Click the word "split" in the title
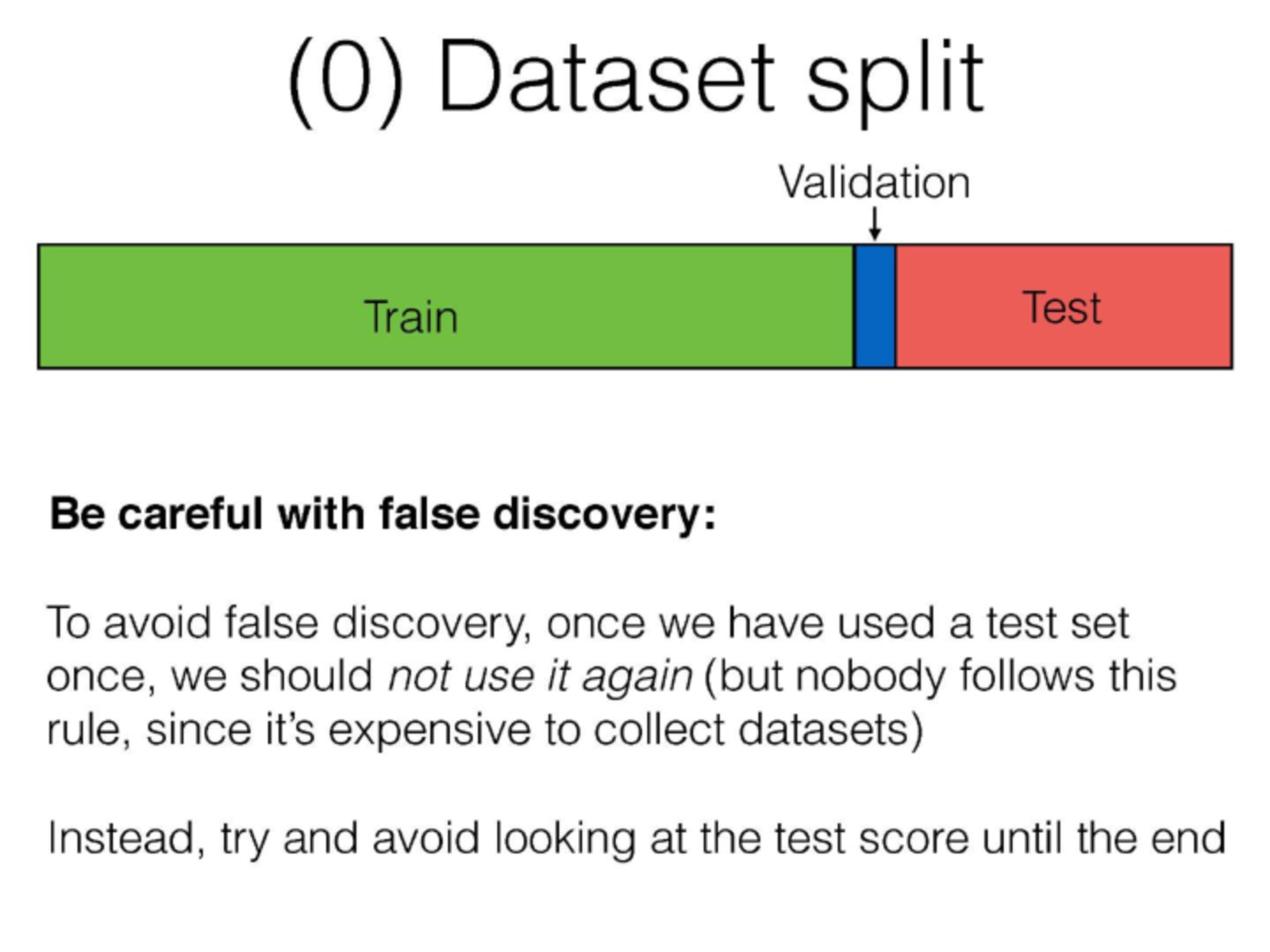Viewport: 1270px width, 952px height. tap(895, 80)
